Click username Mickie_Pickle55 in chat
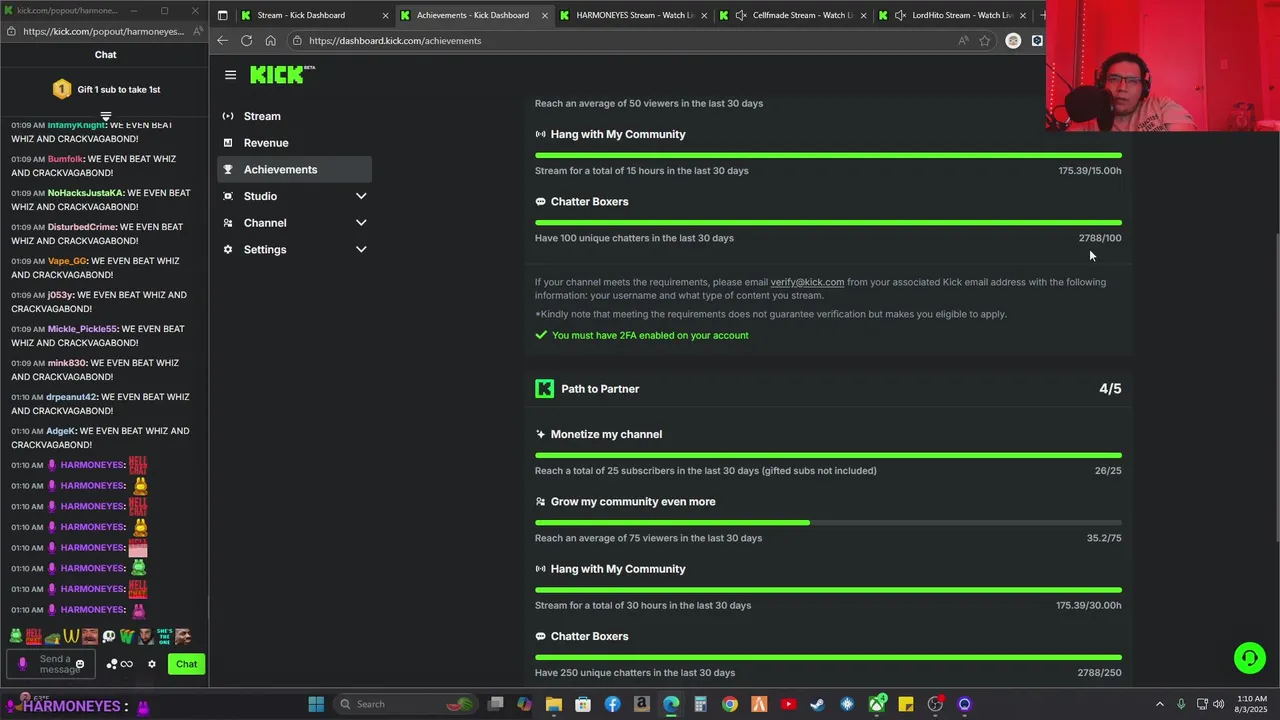Image resolution: width=1280 pixels, height=720 pixels. point(82,329)
